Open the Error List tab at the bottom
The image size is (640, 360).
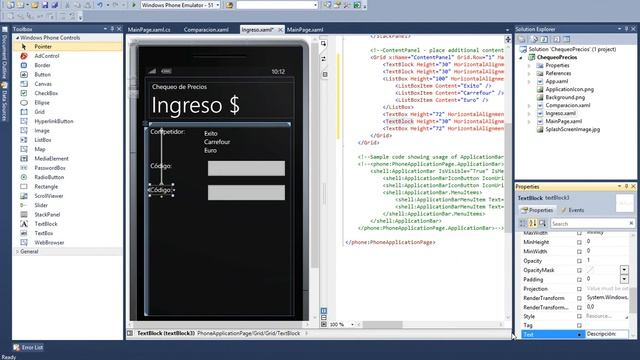point(28,347)
